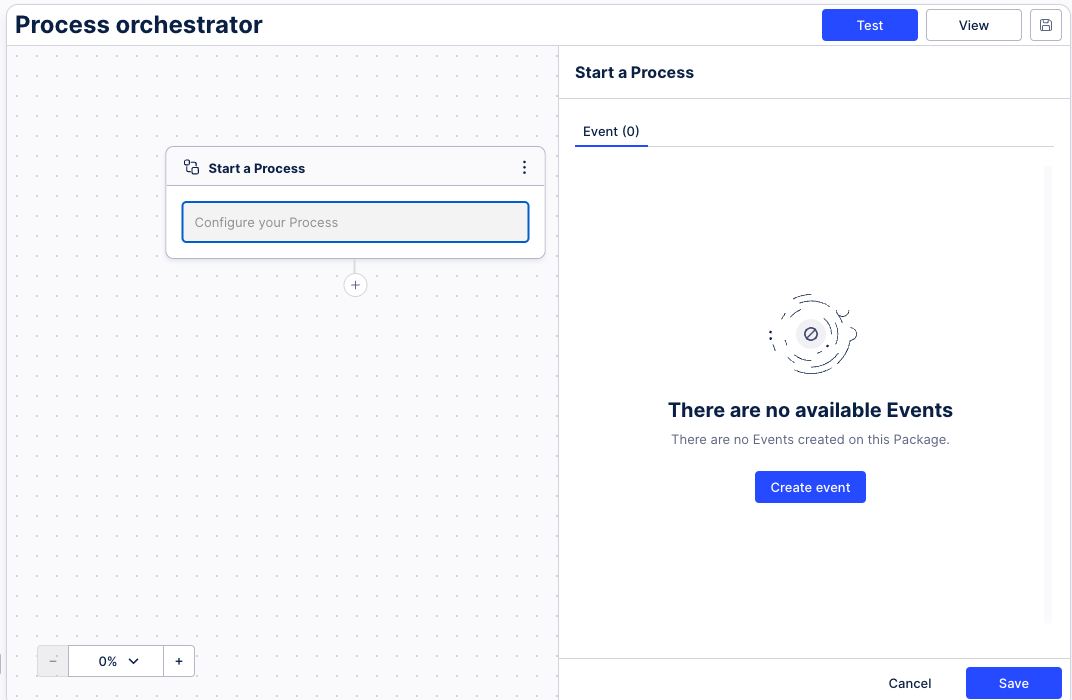Click the no-events empty state illustration

(812, 334)
